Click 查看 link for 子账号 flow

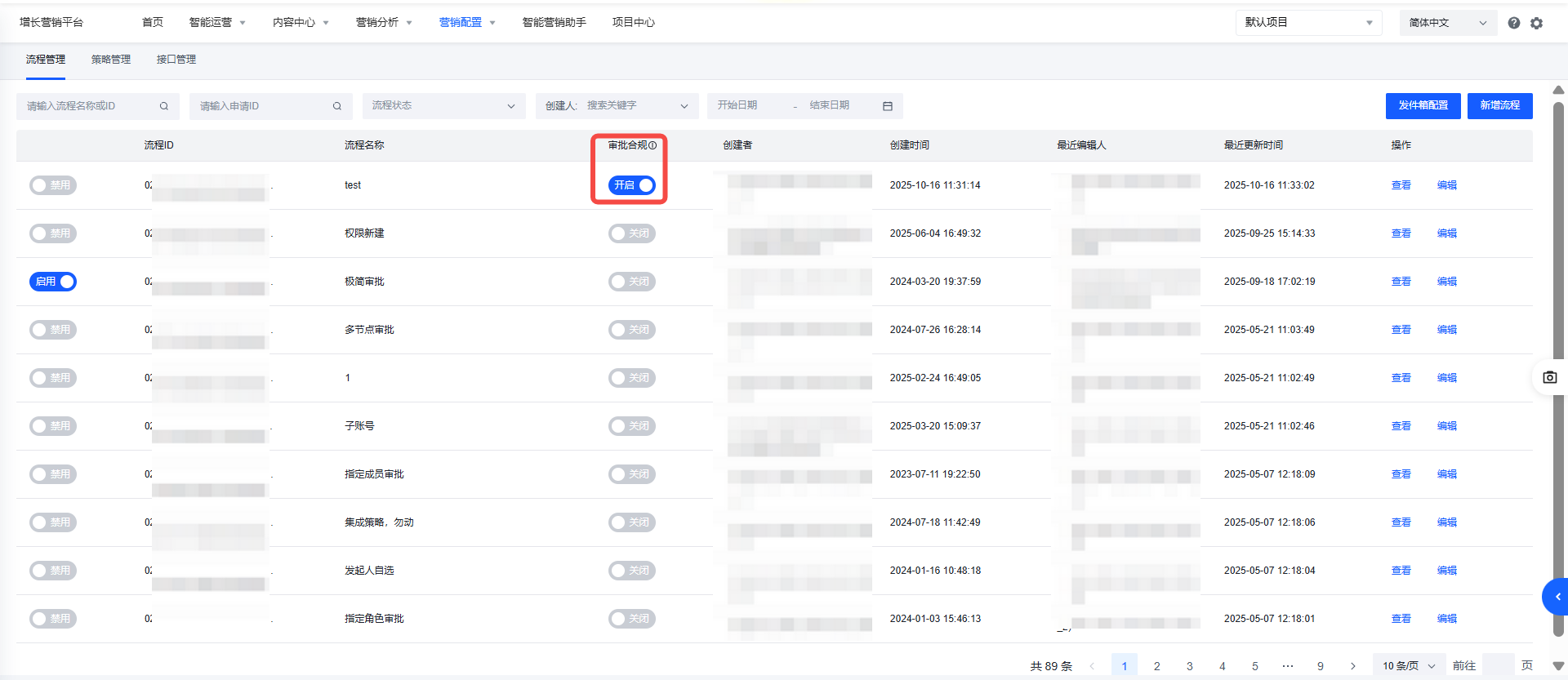tap(1401, 426)
